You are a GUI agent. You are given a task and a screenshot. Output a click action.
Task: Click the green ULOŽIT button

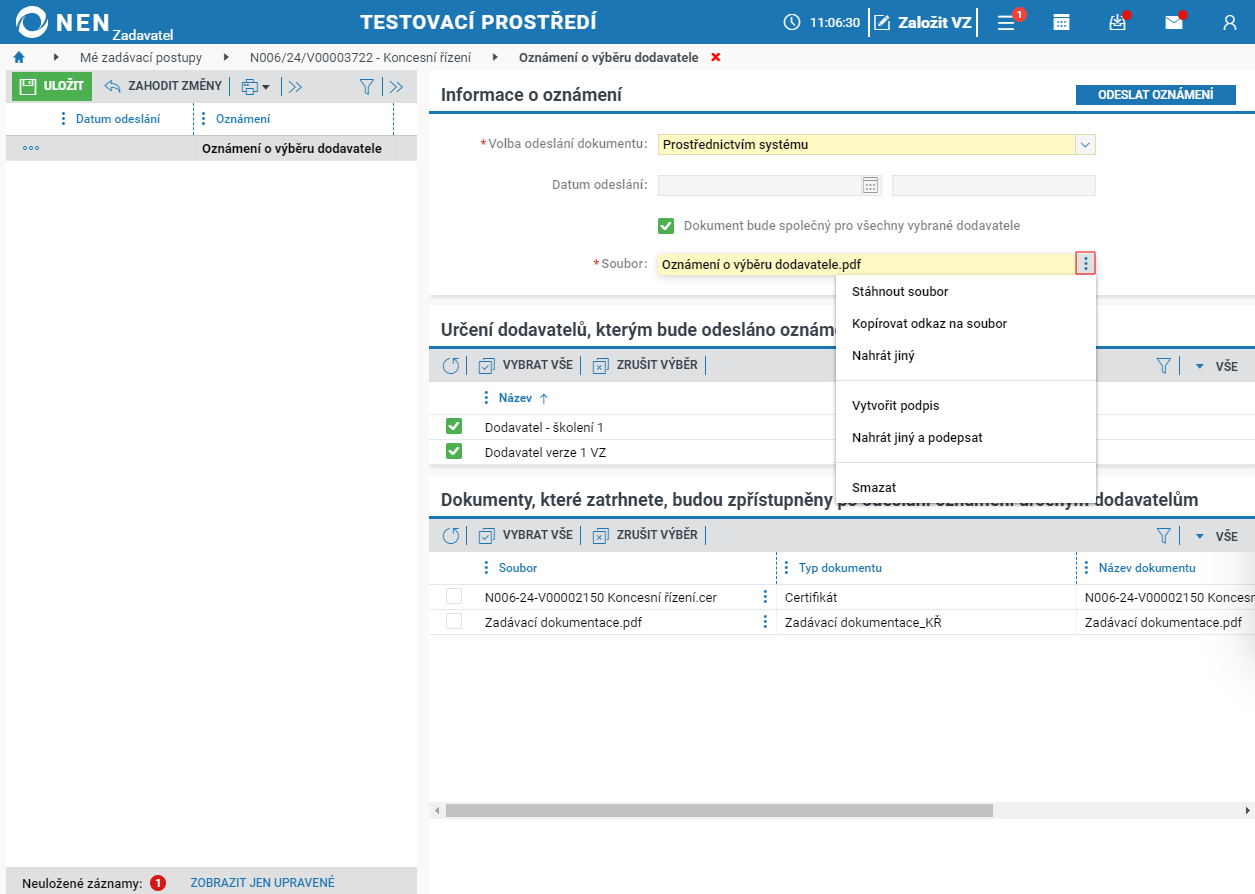tap(52, 86)
